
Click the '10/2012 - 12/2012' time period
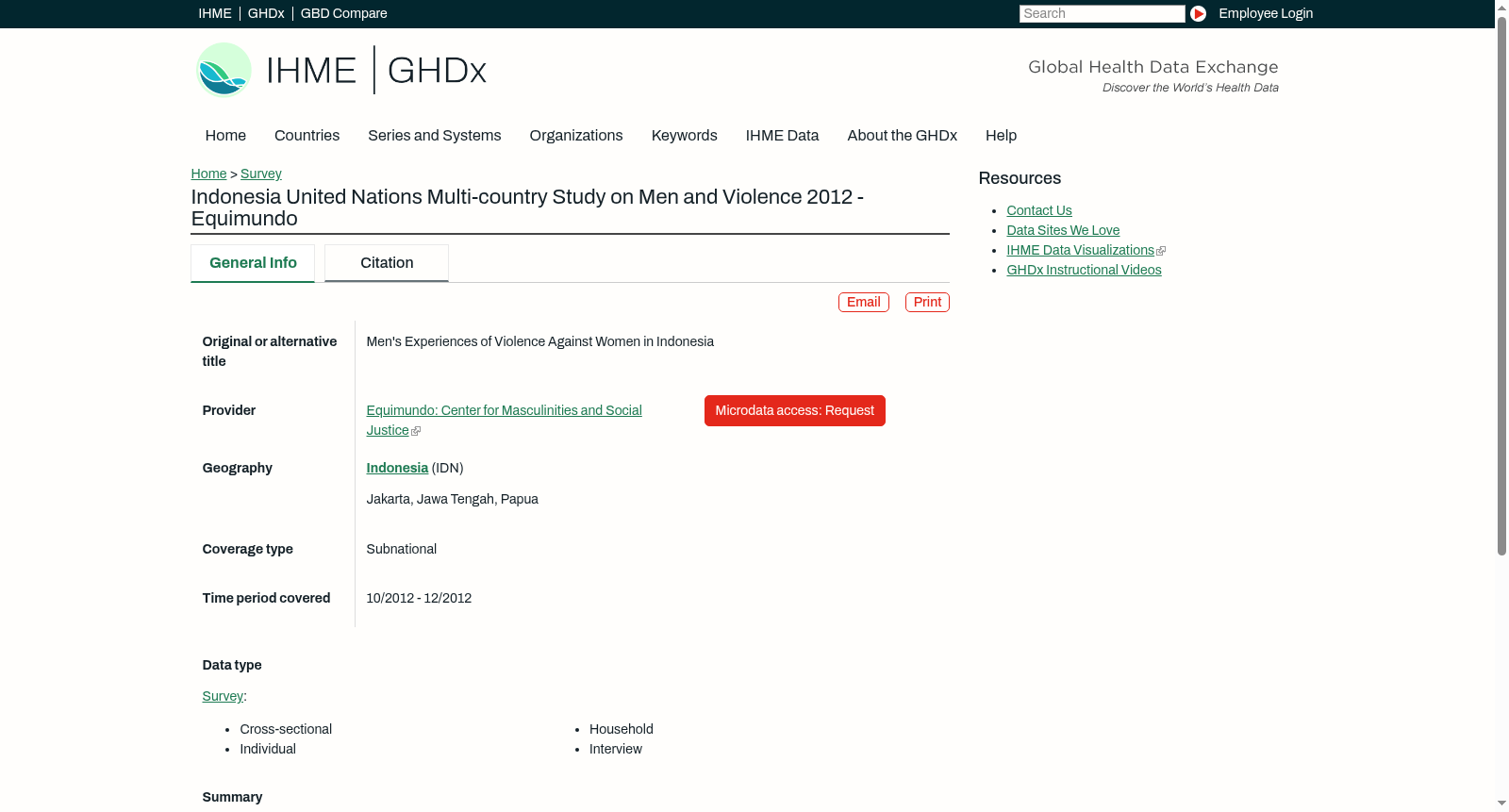tap(419, 599)
